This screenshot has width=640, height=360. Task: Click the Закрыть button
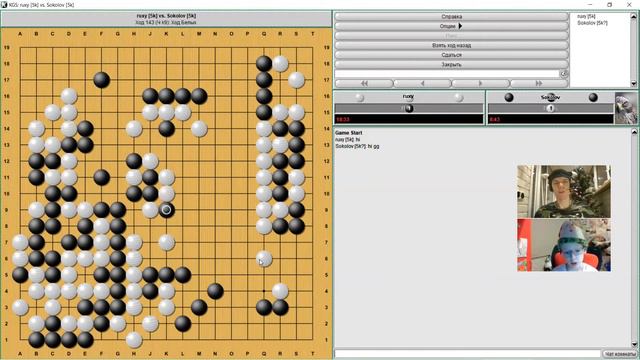click(451, 64)
